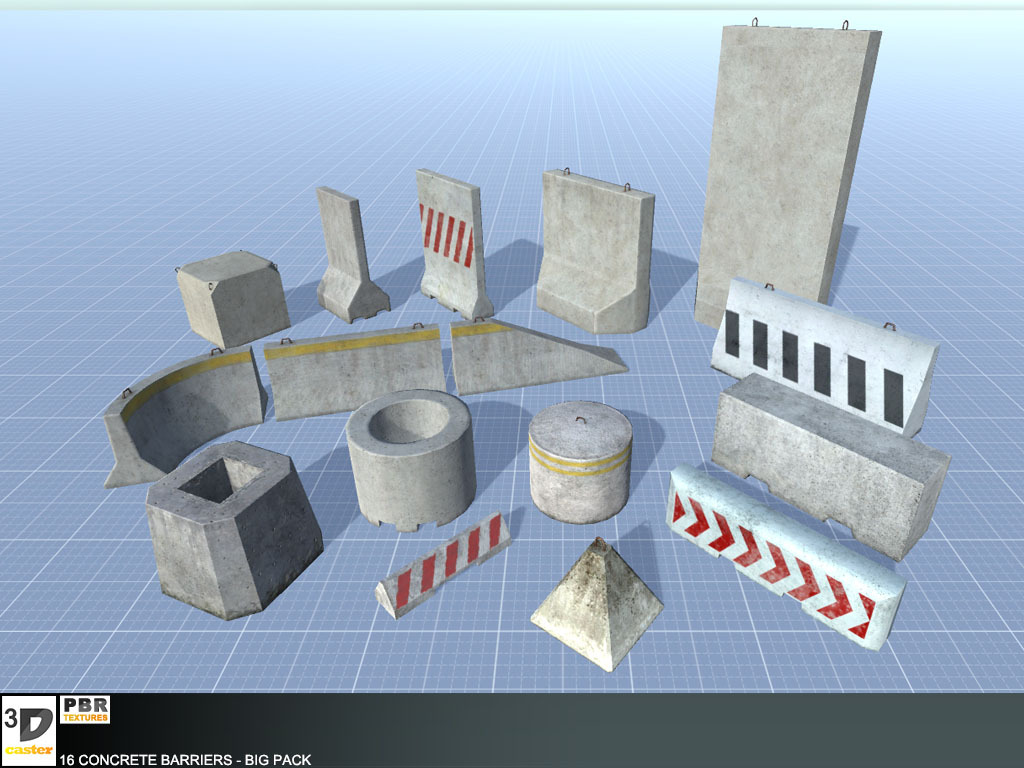Choose the solid cylinder with yellow stripes

[580, 460]
